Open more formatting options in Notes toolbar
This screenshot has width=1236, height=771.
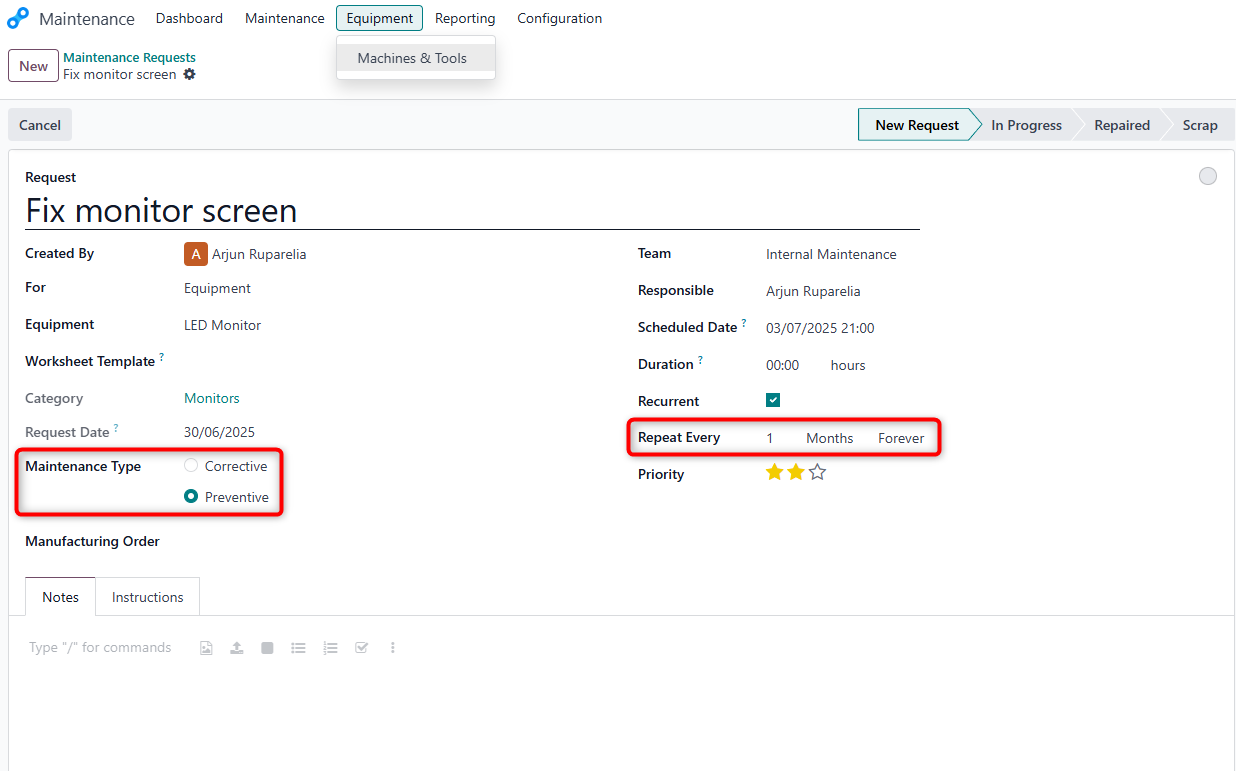point(392,647)
